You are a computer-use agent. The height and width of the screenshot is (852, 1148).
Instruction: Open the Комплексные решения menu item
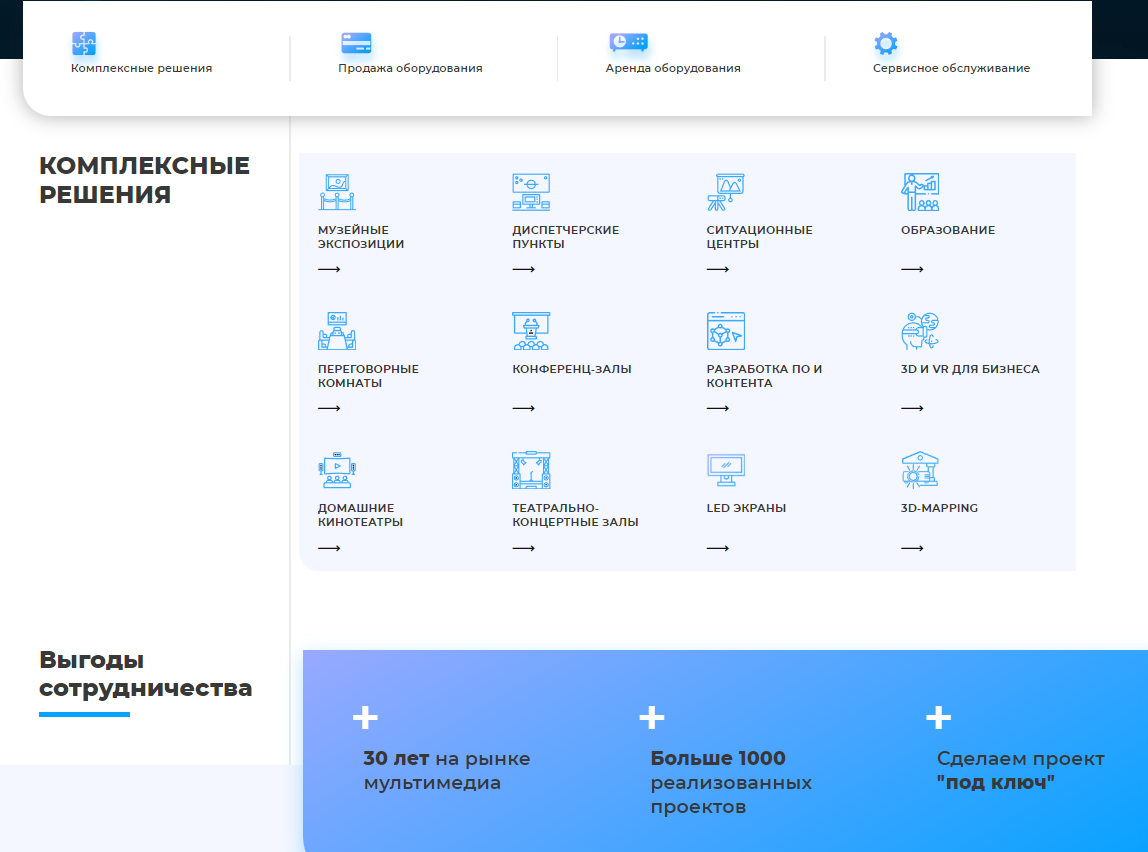point(141,69)
